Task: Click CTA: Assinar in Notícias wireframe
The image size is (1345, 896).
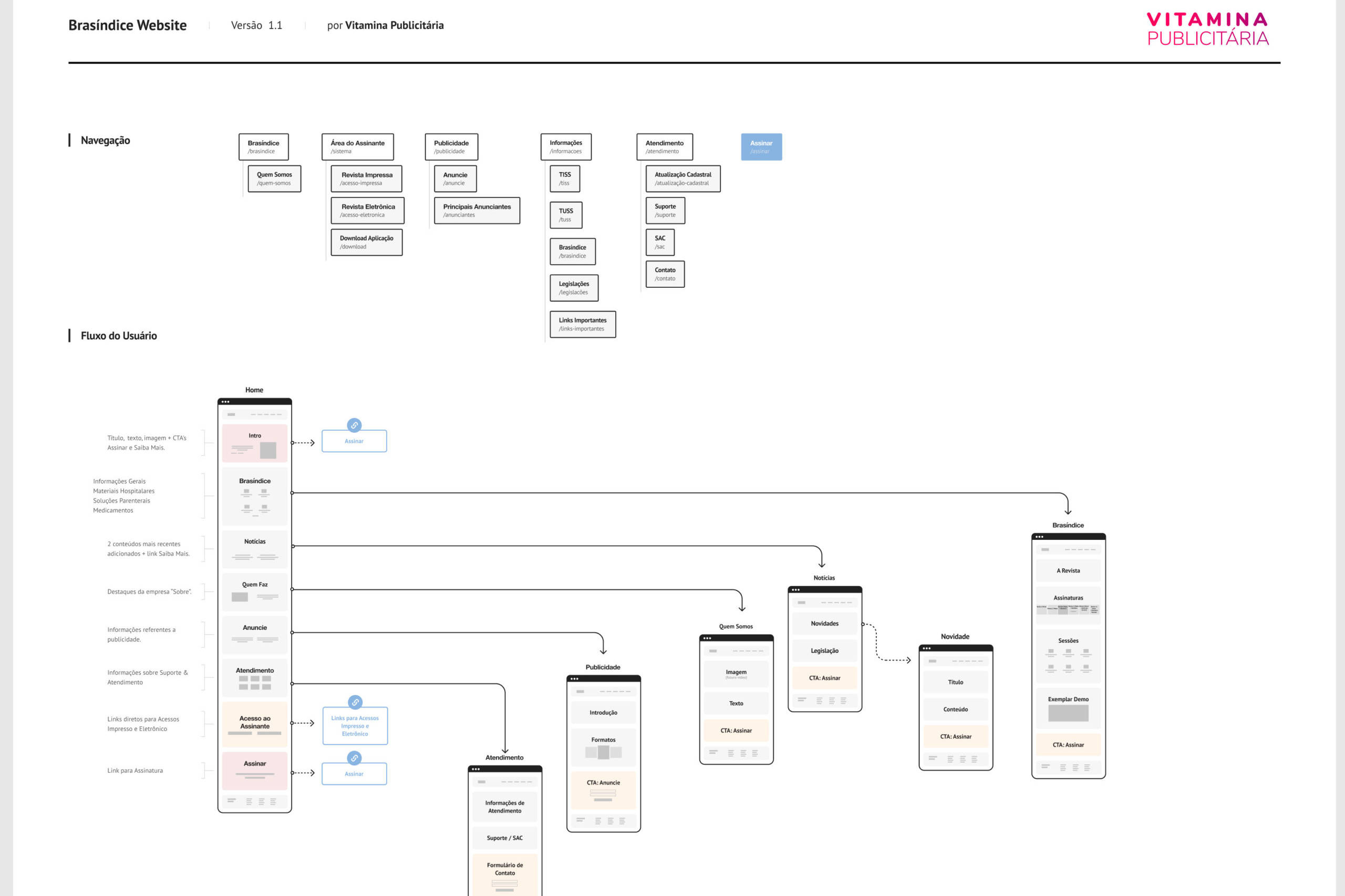Action: (825, 678)
